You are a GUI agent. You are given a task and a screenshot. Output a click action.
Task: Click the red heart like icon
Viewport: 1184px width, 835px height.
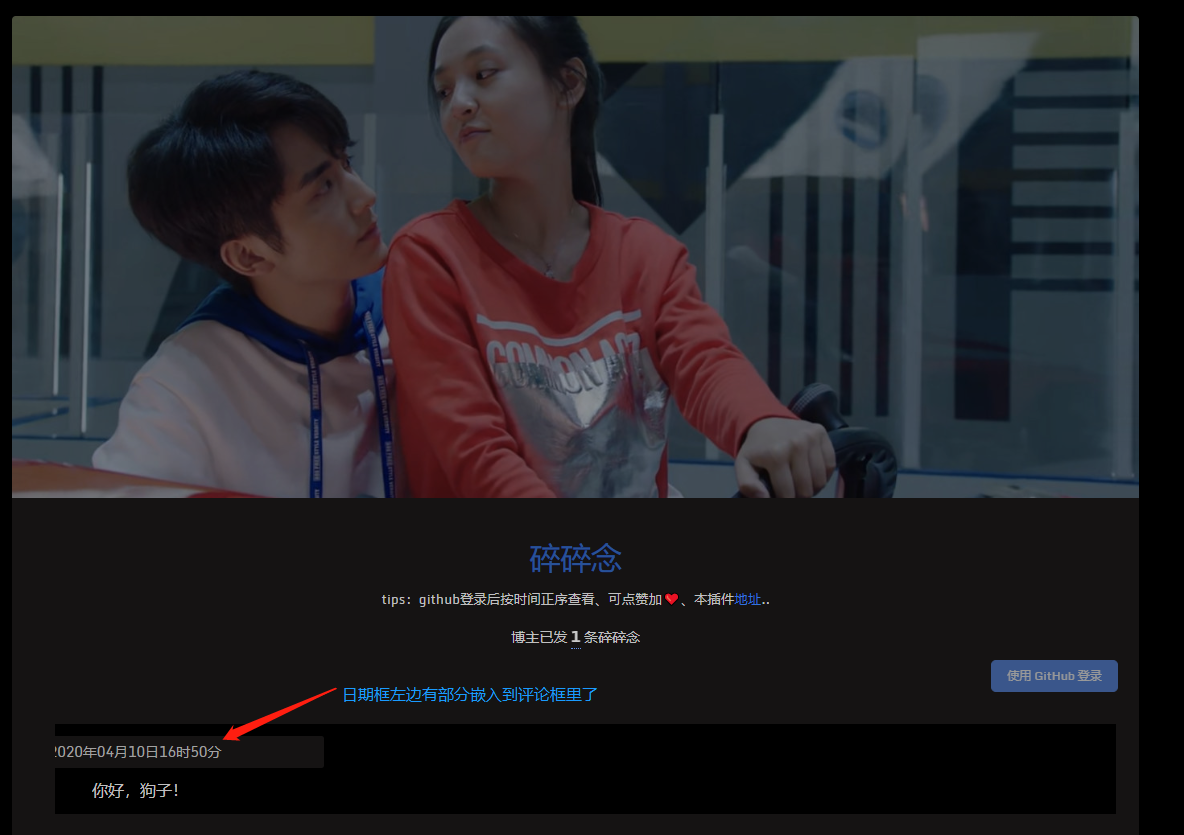point(671,600)
